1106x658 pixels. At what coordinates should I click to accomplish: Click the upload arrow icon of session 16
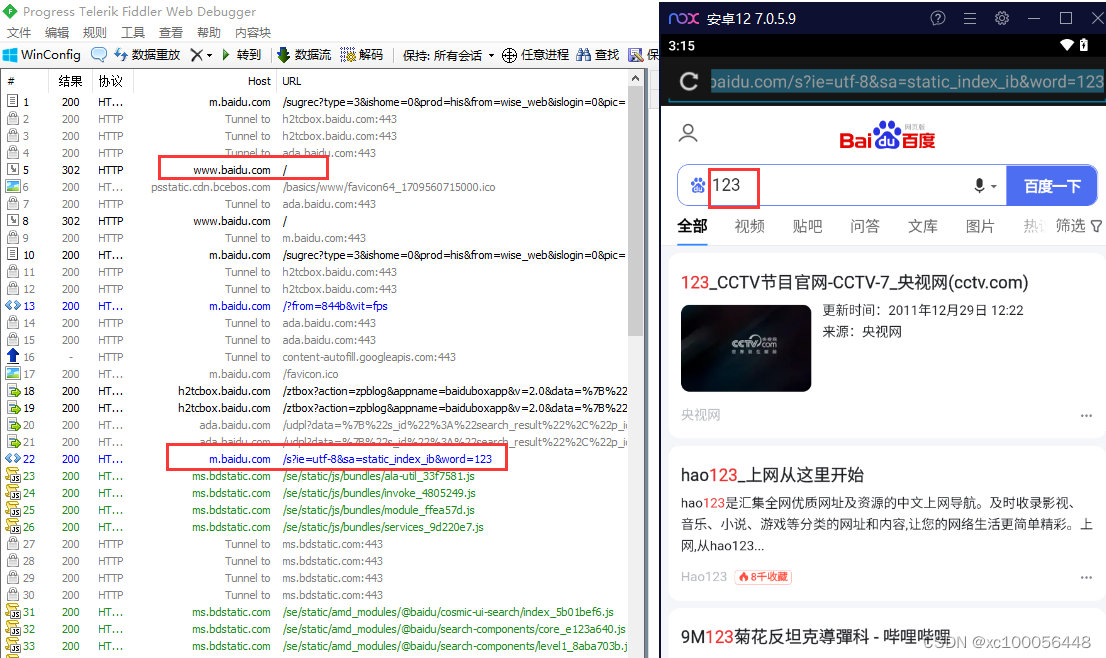point(13,356)
